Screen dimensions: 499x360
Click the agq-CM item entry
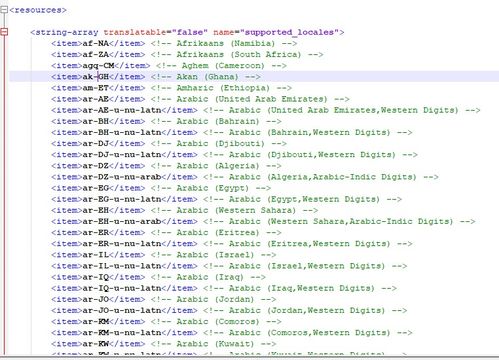[x=101, y=66]
